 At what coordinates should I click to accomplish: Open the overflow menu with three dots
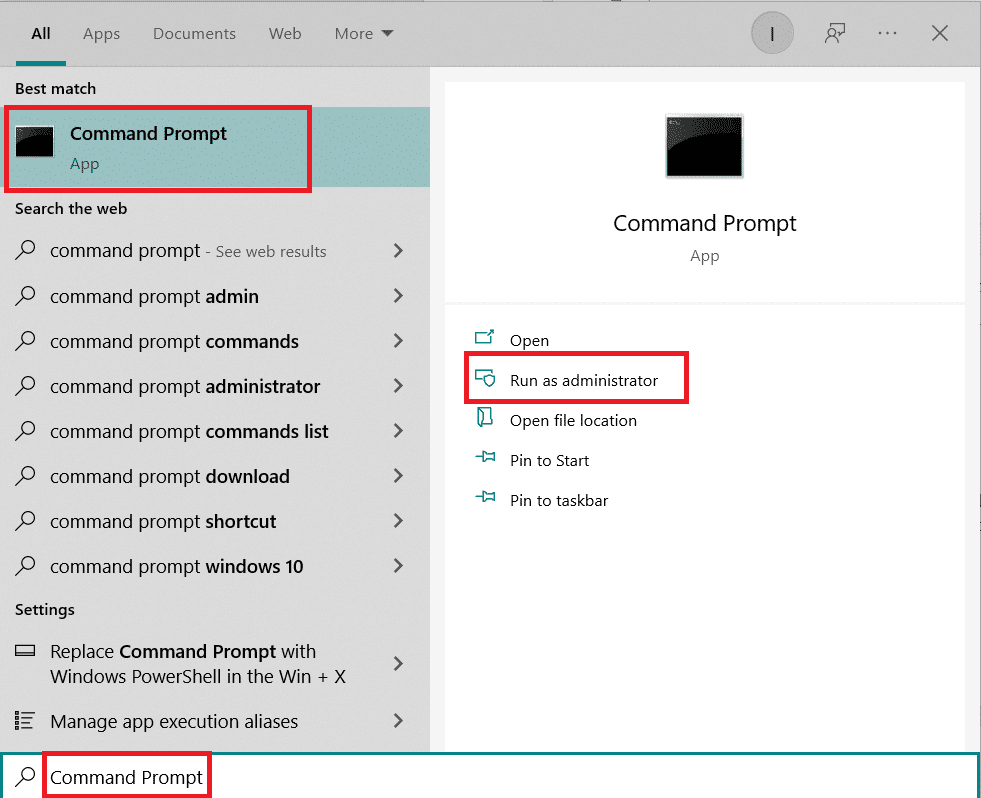[x=887, y=32]
